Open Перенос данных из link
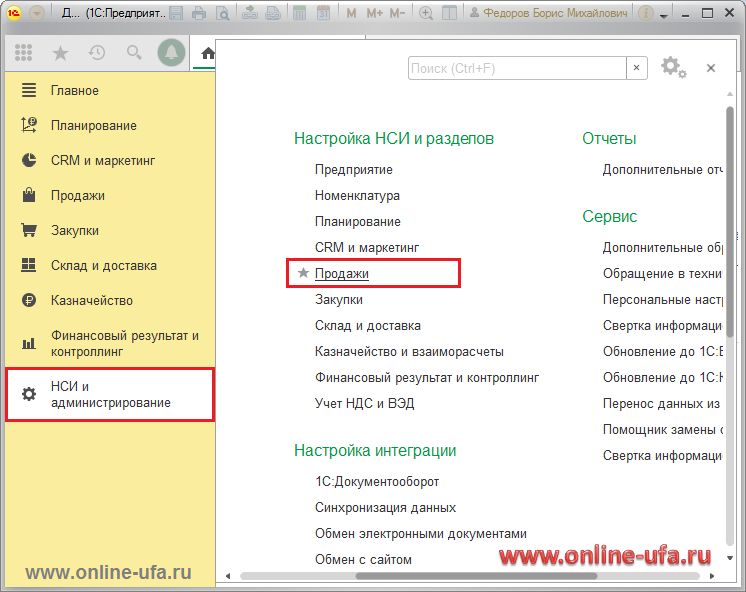The image size is (746, 592). coord(661,404)
